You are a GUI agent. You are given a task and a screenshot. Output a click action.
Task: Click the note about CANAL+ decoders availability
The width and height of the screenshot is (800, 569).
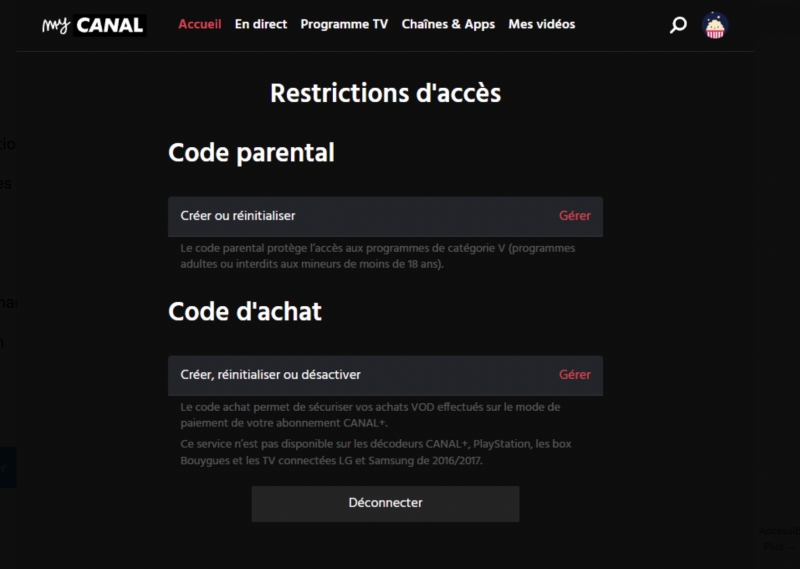pos(376,451)
